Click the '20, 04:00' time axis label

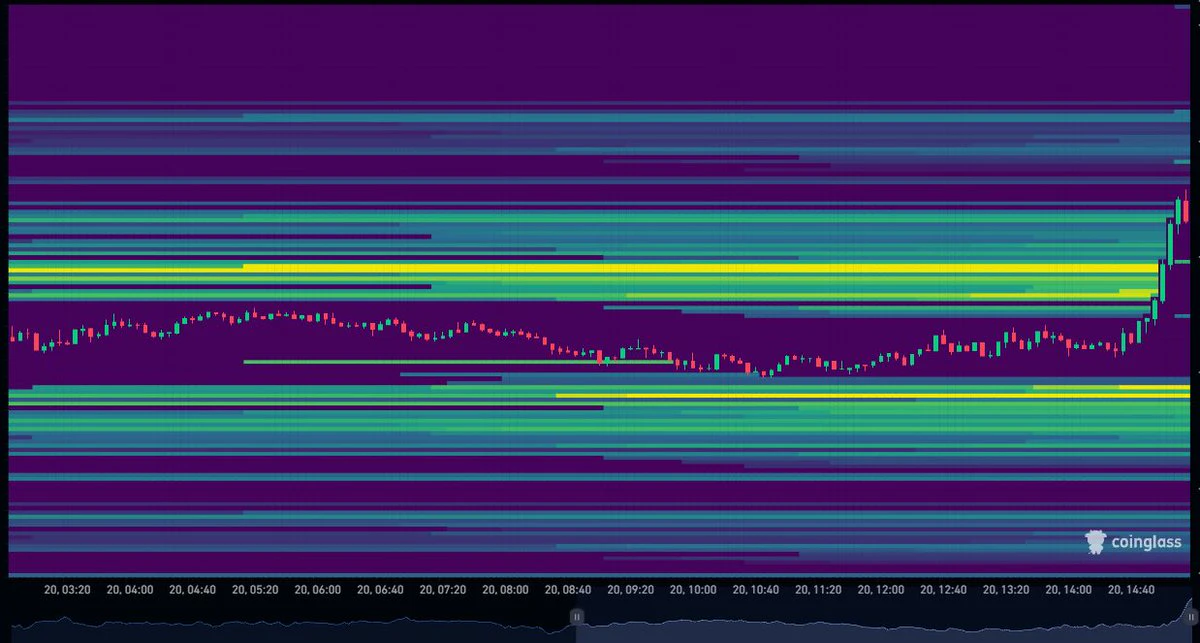click(132, 590)
